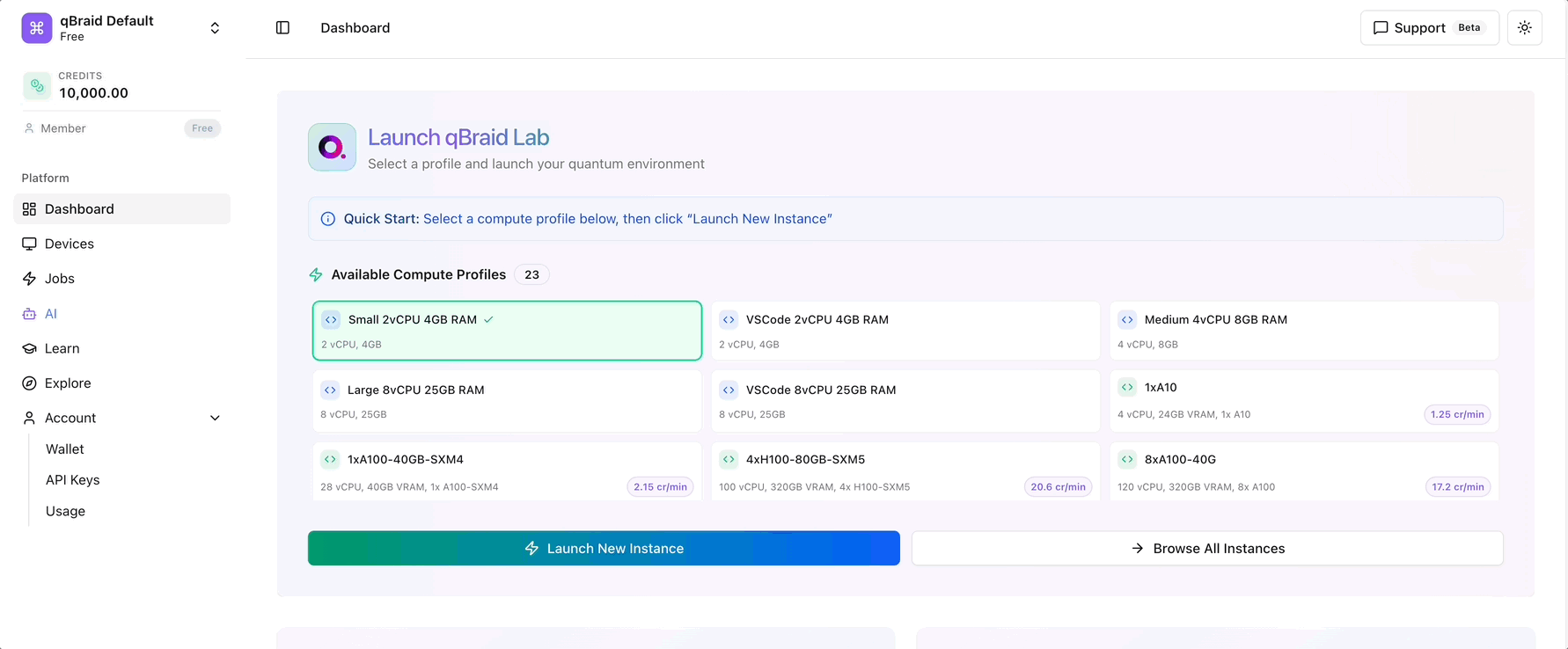Click the 1.25 cr/min price badge
This screenshot has height=649, width=1568.
[x=1457, y=414]
